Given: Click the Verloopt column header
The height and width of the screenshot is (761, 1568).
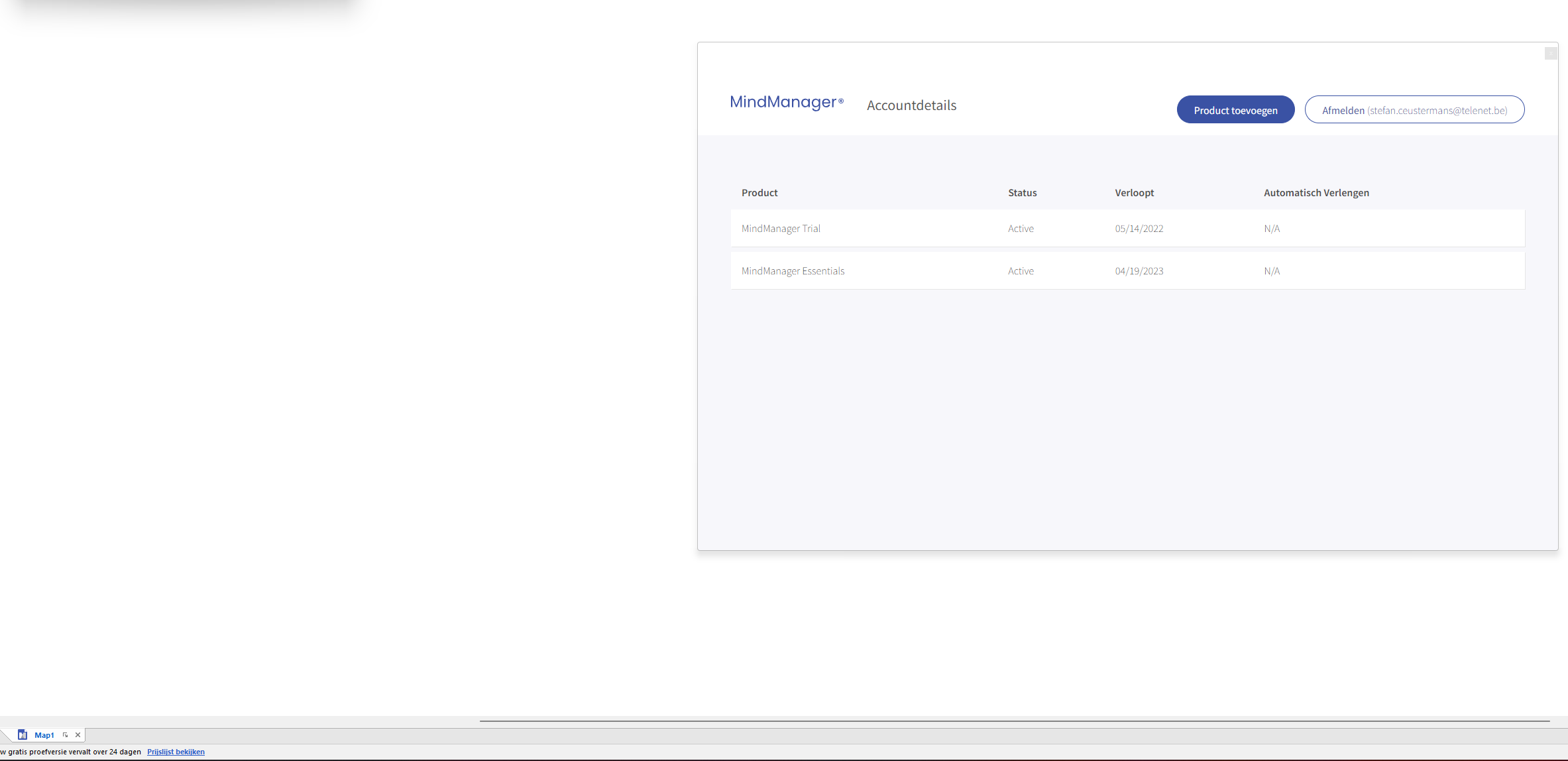Looking at the screenshot, I should point(1134,193).
